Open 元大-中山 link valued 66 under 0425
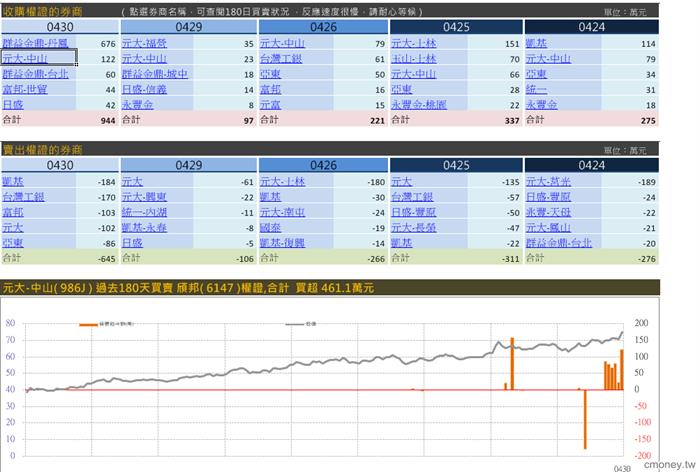 point(414,74)
